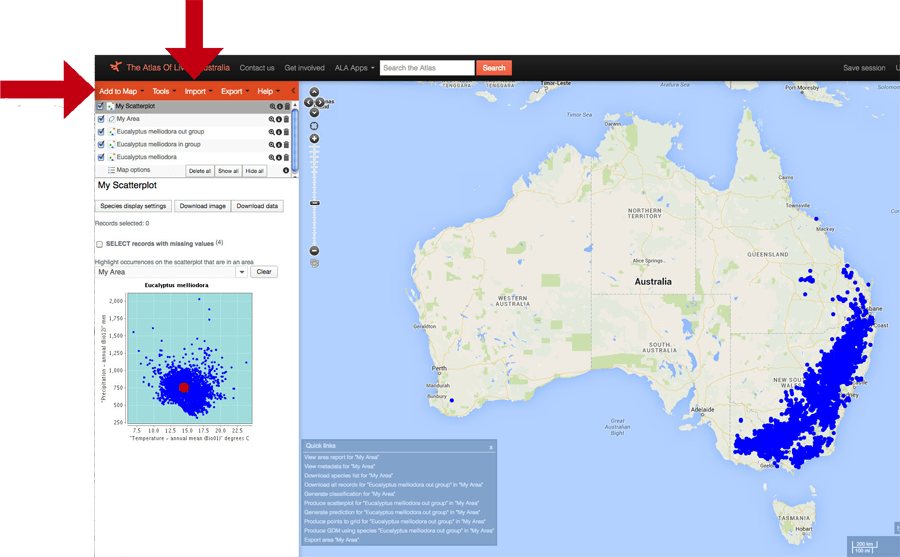Open the Map options info icon
Image resolution: width=900 pixels, height=557 pixels.
coord(286,171)
